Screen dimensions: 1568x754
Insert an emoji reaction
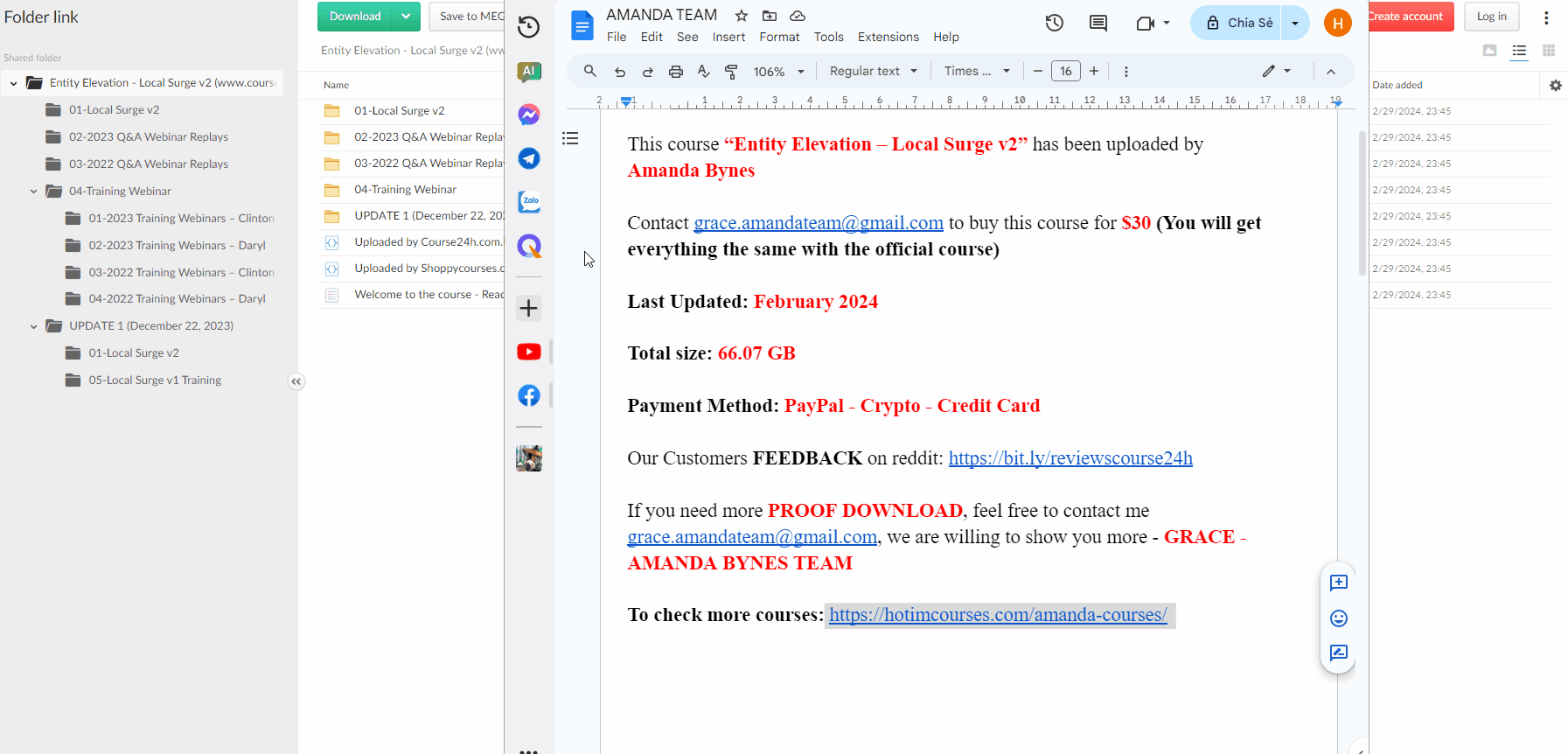click(x=1339, y=618)
